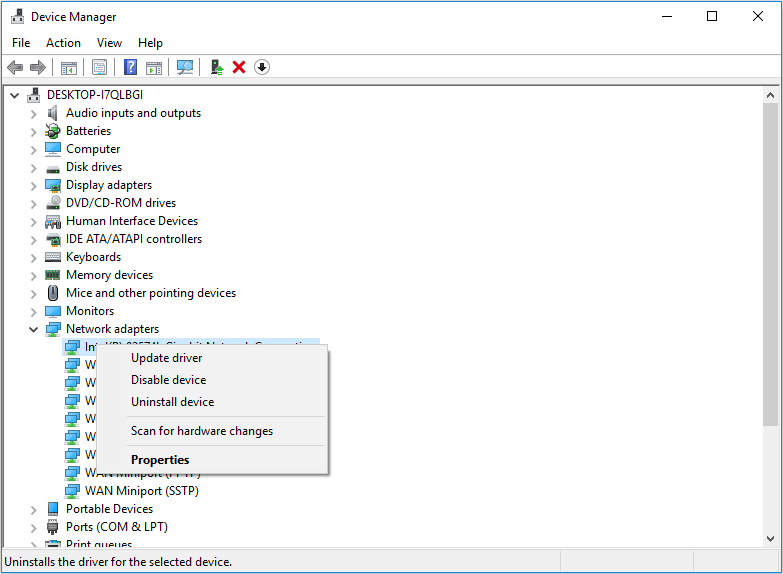Viewport: 783px width, 574px height.
Task: Choose Update driver from context menu
Action: point(213,358)
